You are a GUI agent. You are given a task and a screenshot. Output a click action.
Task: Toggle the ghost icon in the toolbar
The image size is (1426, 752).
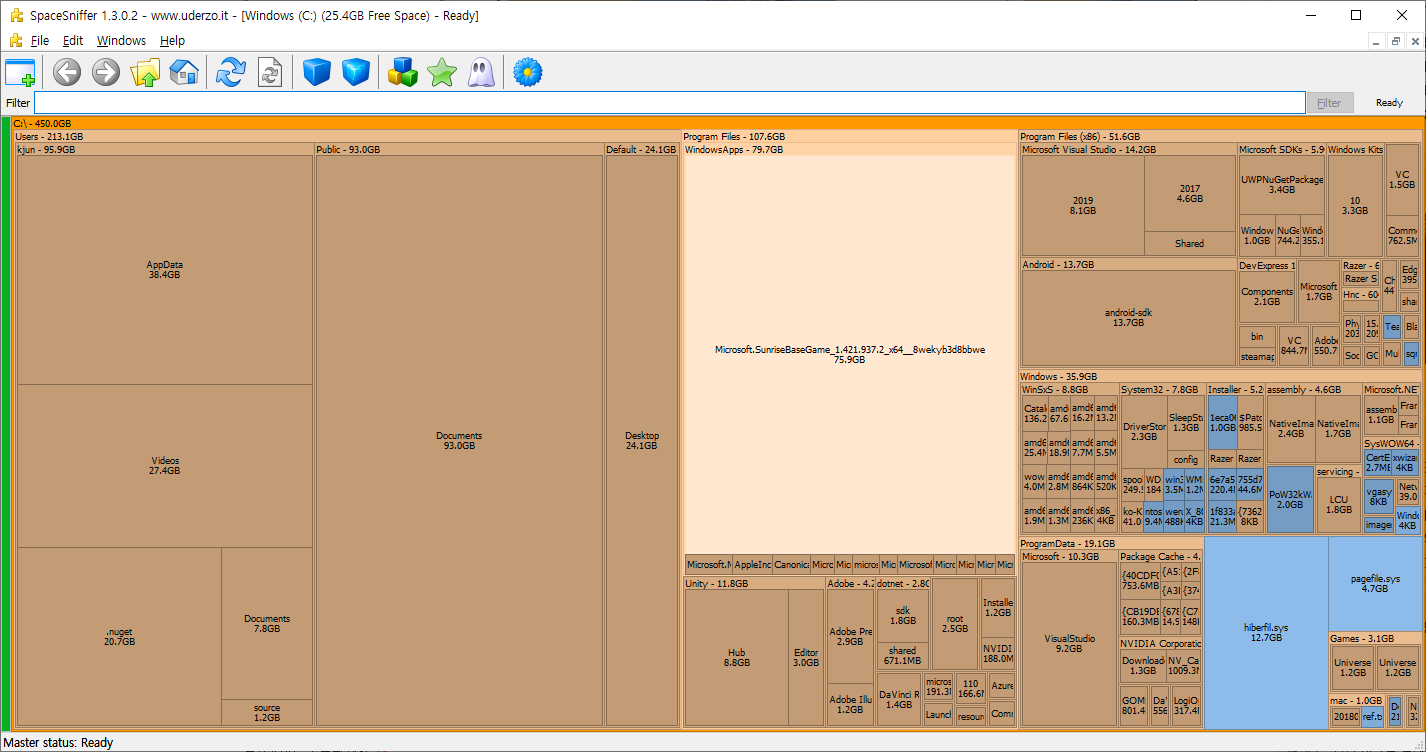(481, 72)
